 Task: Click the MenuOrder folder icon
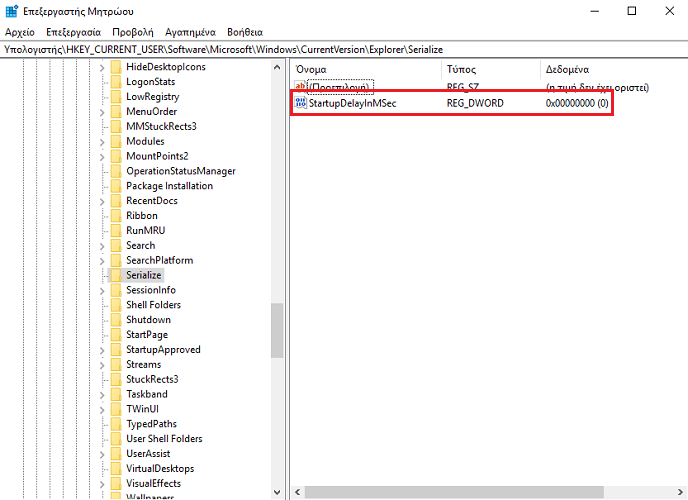coord(116,111)
